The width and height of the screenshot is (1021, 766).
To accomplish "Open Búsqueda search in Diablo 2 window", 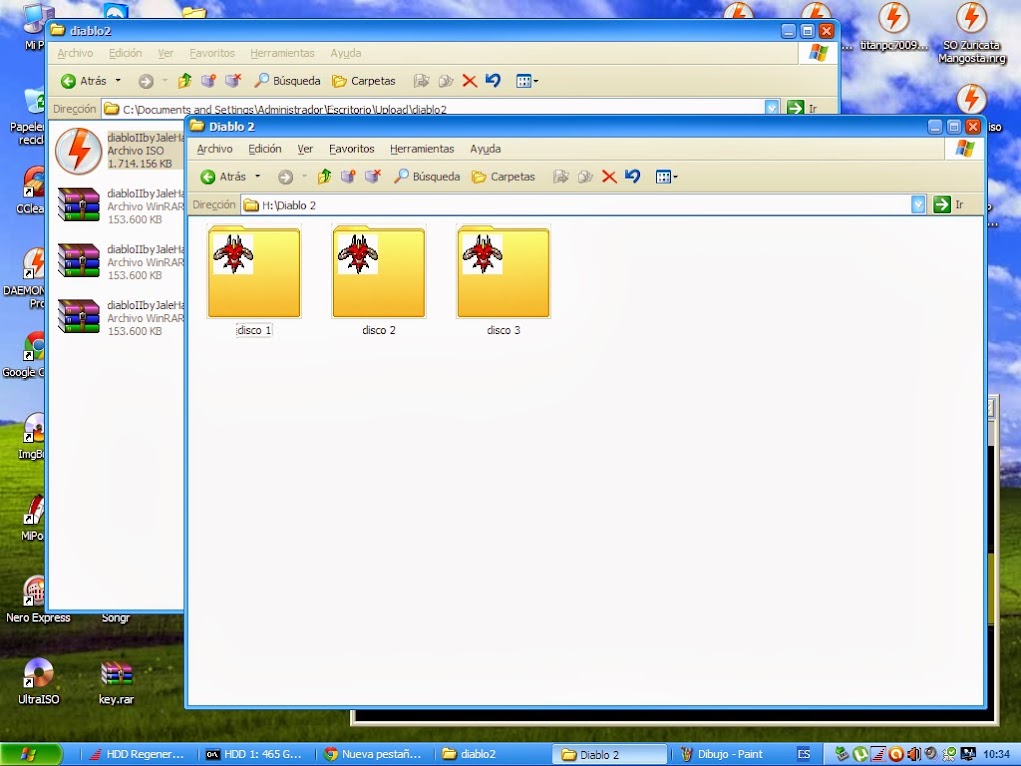I will pos(427,177).
